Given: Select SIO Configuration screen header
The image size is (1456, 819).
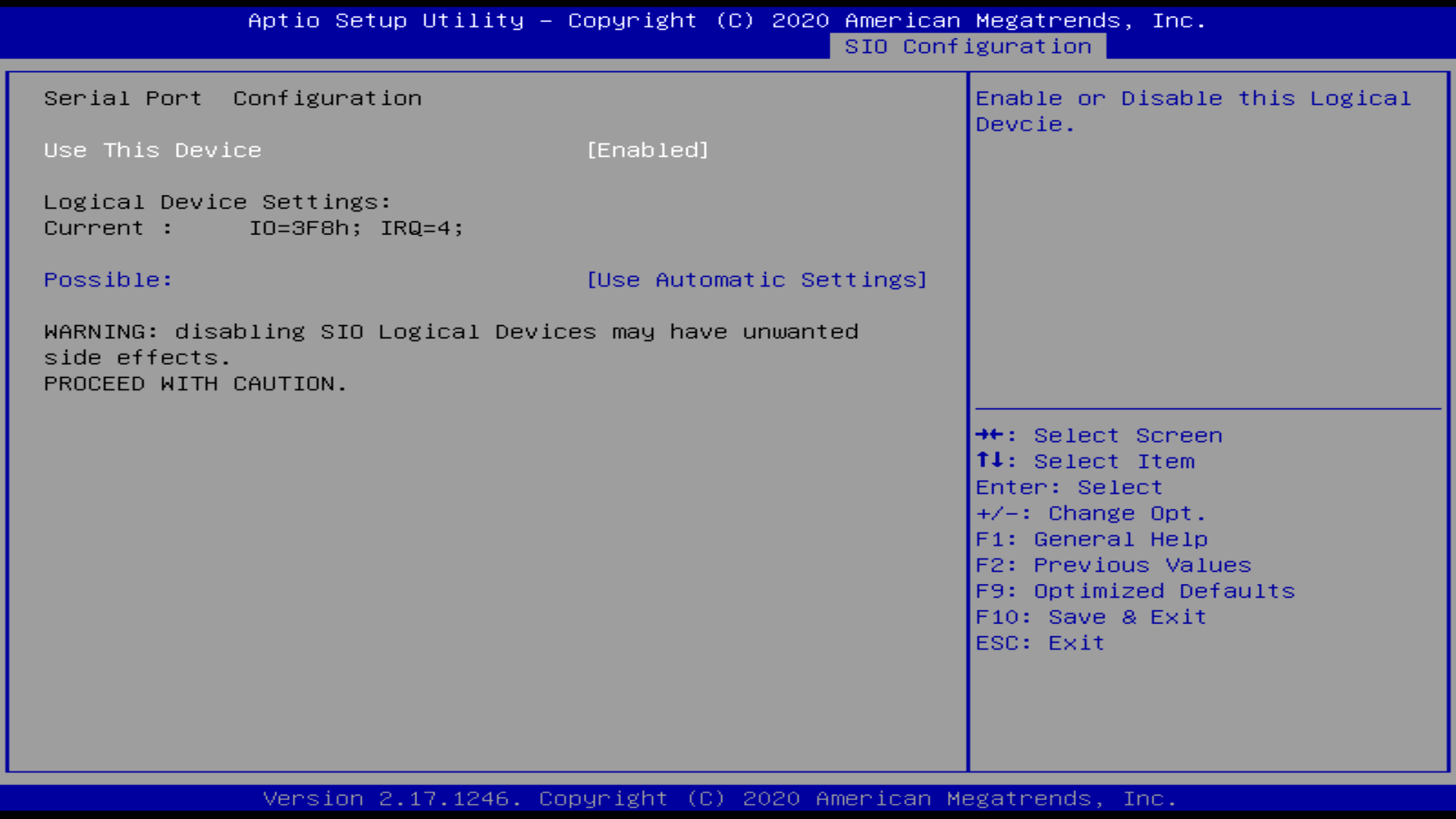Looking at the screenshot, I should [968, 46].
